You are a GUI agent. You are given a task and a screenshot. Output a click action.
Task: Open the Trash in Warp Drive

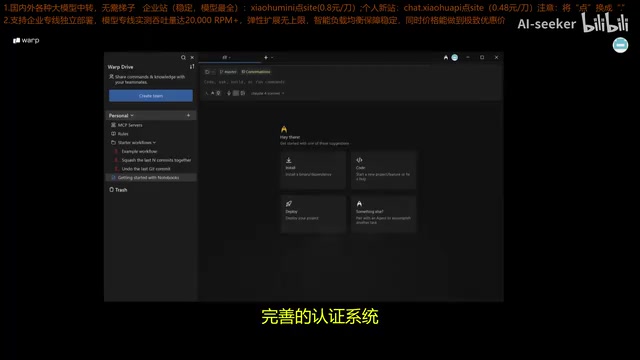pos(118,190)
